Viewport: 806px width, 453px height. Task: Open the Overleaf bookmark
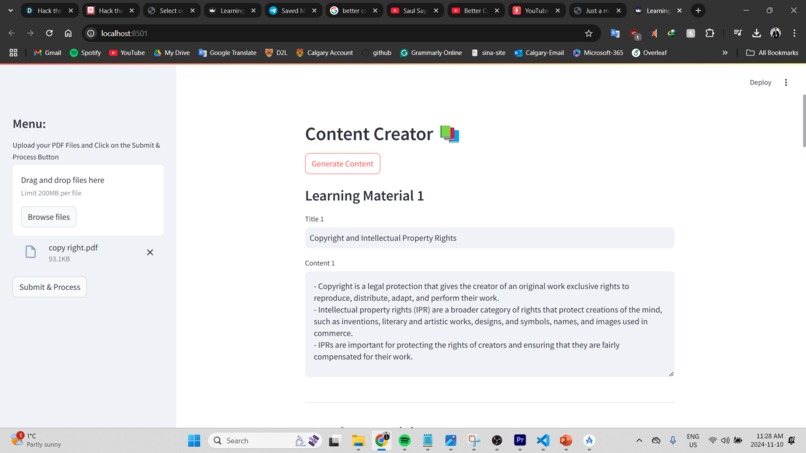click(x=649, y=52)
